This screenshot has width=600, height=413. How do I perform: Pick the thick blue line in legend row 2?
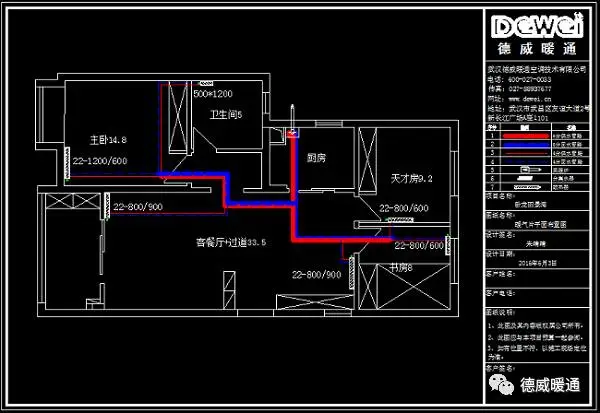tap(526, 145)
